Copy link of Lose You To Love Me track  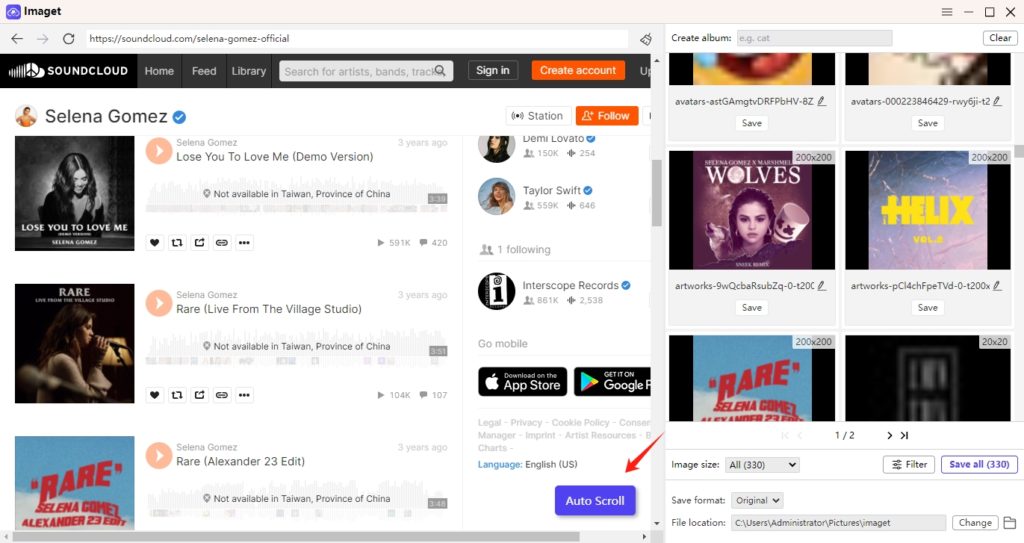pyautogui.click(x=222, y=242)
